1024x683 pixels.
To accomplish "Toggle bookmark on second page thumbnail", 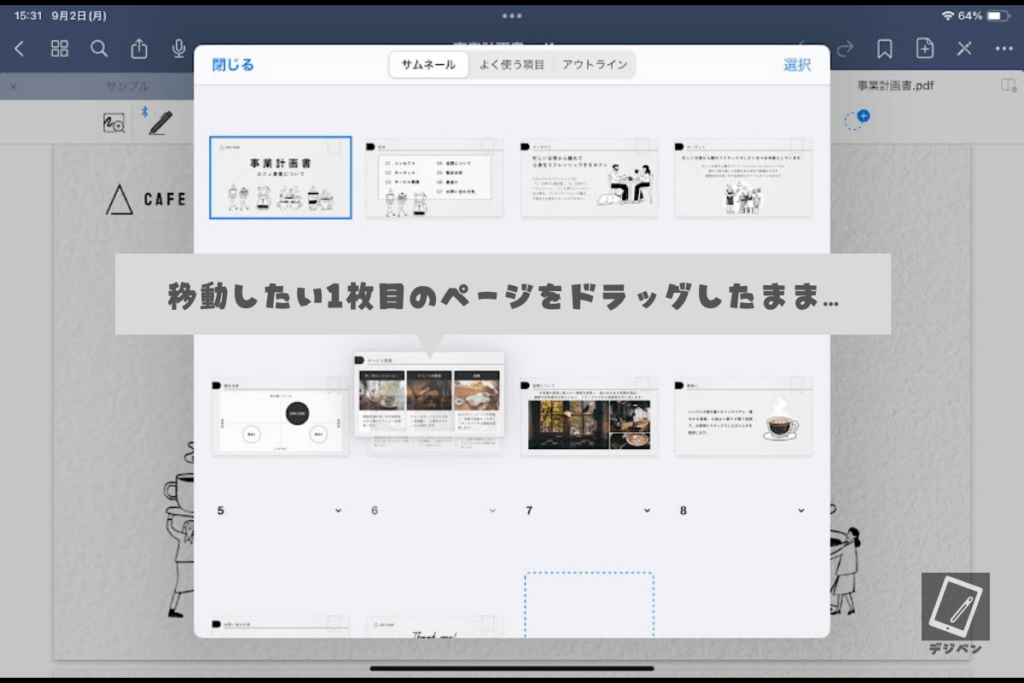I will [489, 146].
